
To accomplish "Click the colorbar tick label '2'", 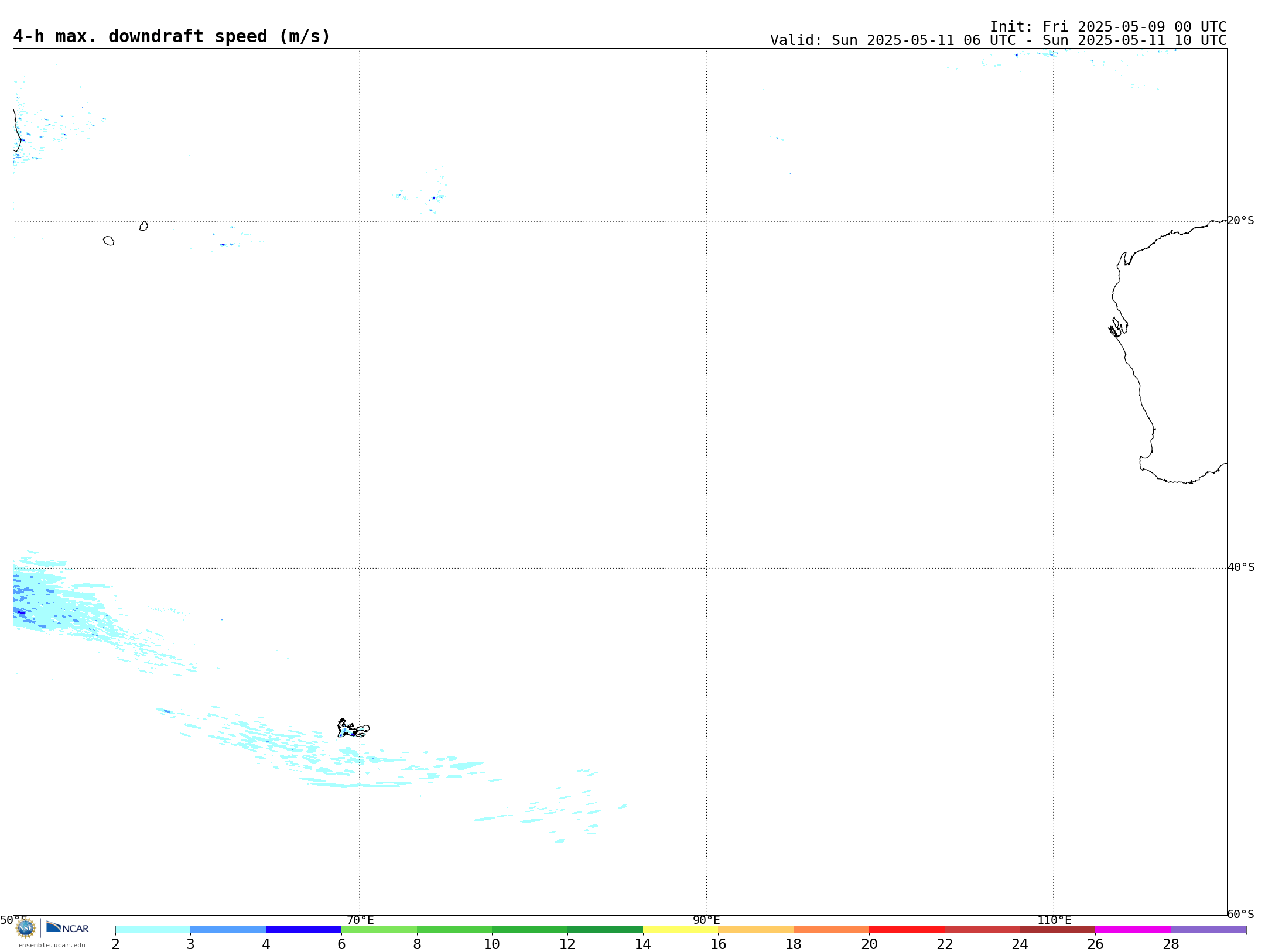I will click(x=115, y=944).
